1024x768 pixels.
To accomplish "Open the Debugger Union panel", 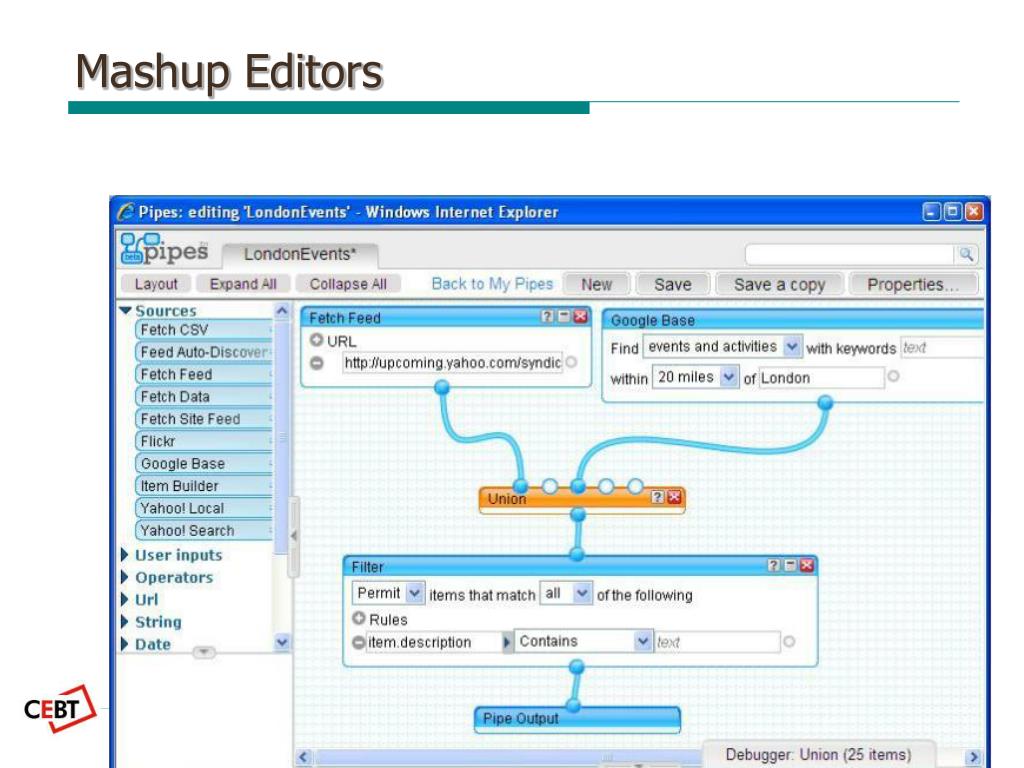I will click(818, 754).
